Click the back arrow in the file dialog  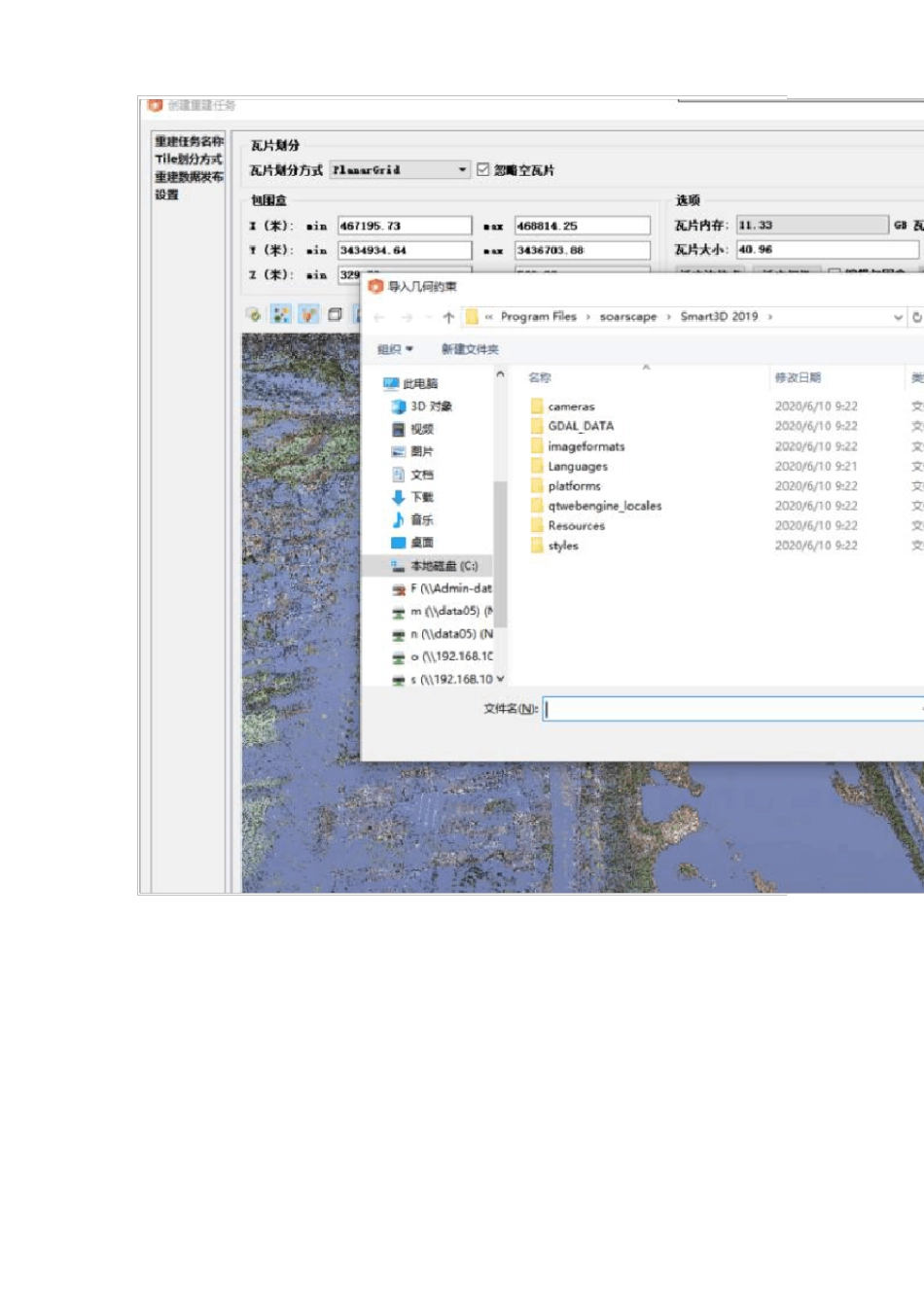379,317
